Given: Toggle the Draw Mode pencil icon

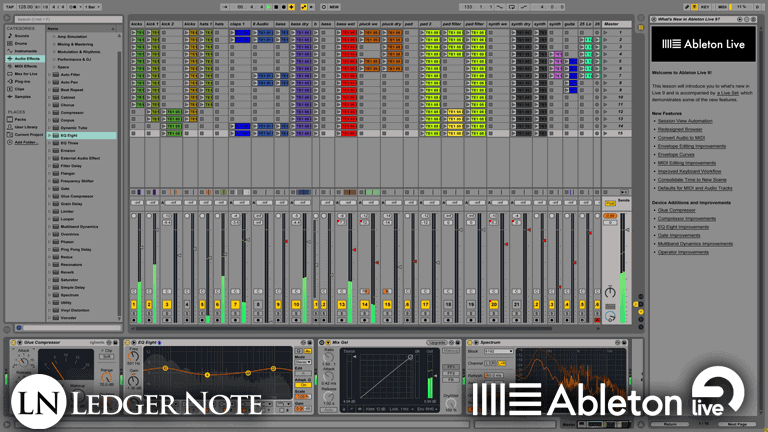Looking at the screenshot, I should point(687,7).
